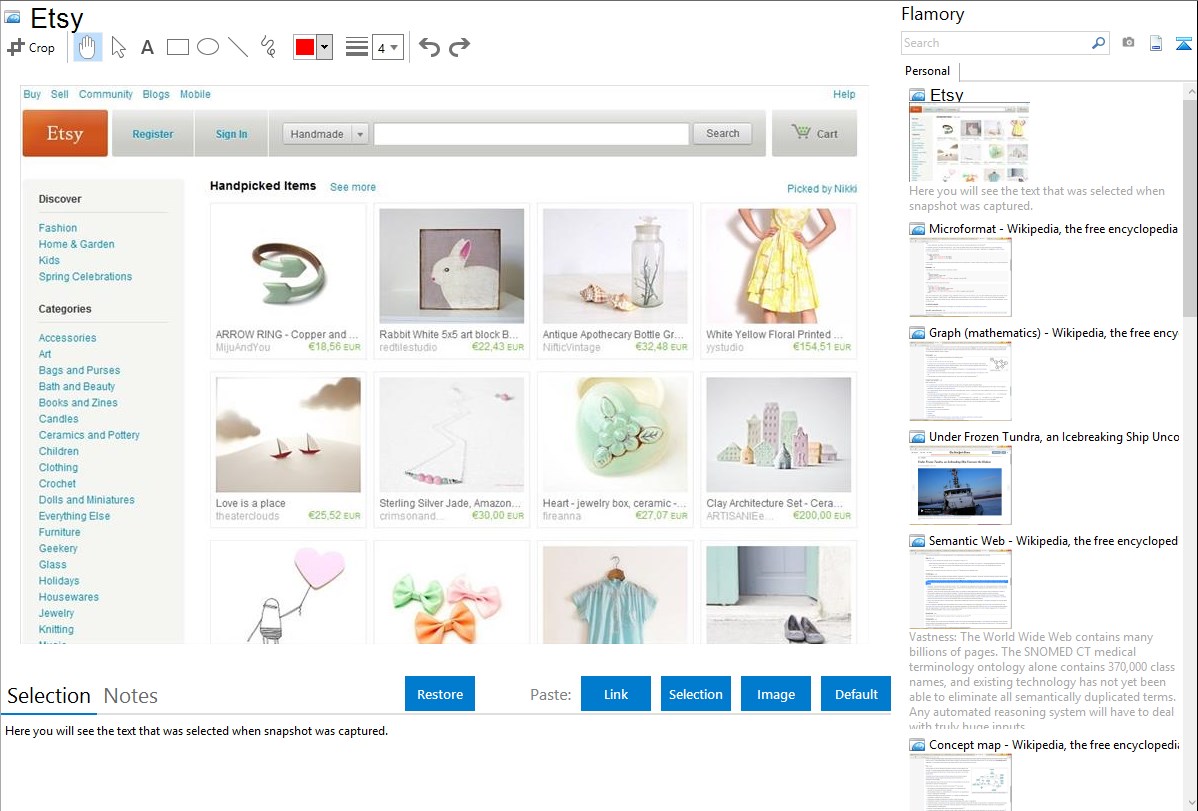The width and height of the screenshot is (1198, 811).
Task: Click the snapshot icon beside the large Etsy title
Action: (12, 17)
